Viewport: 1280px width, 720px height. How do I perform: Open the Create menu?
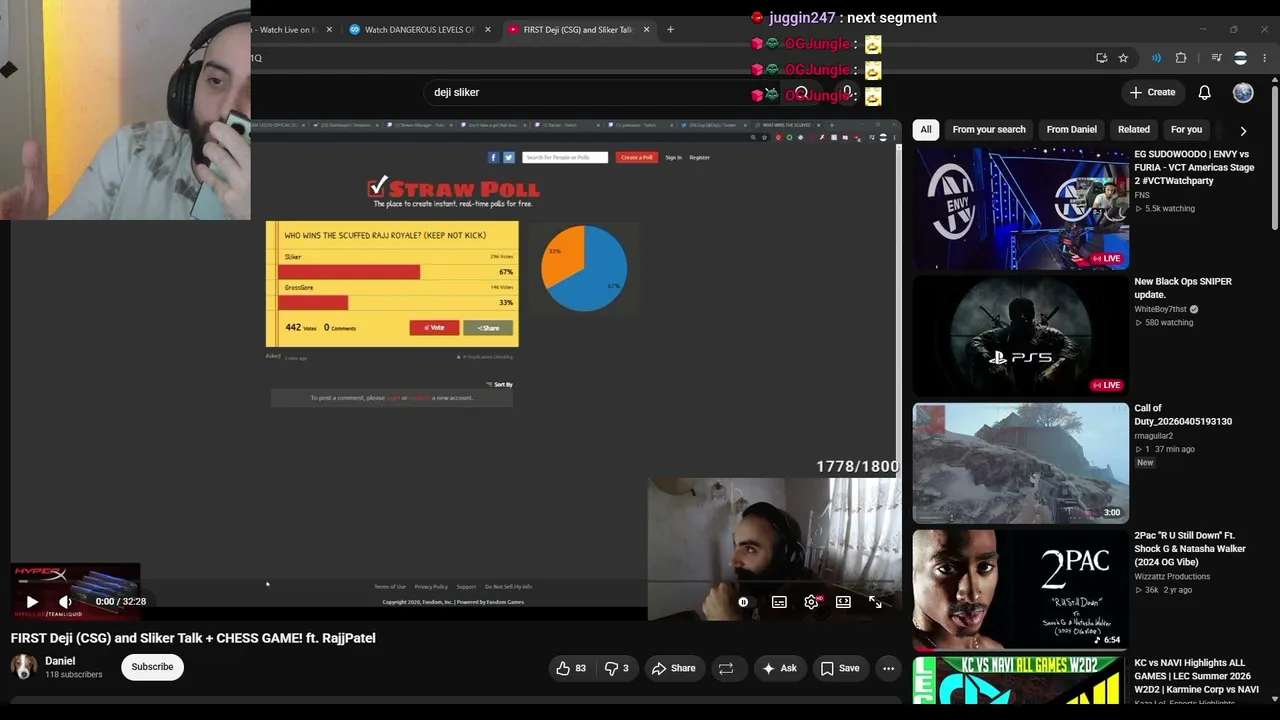[1152, 92]
